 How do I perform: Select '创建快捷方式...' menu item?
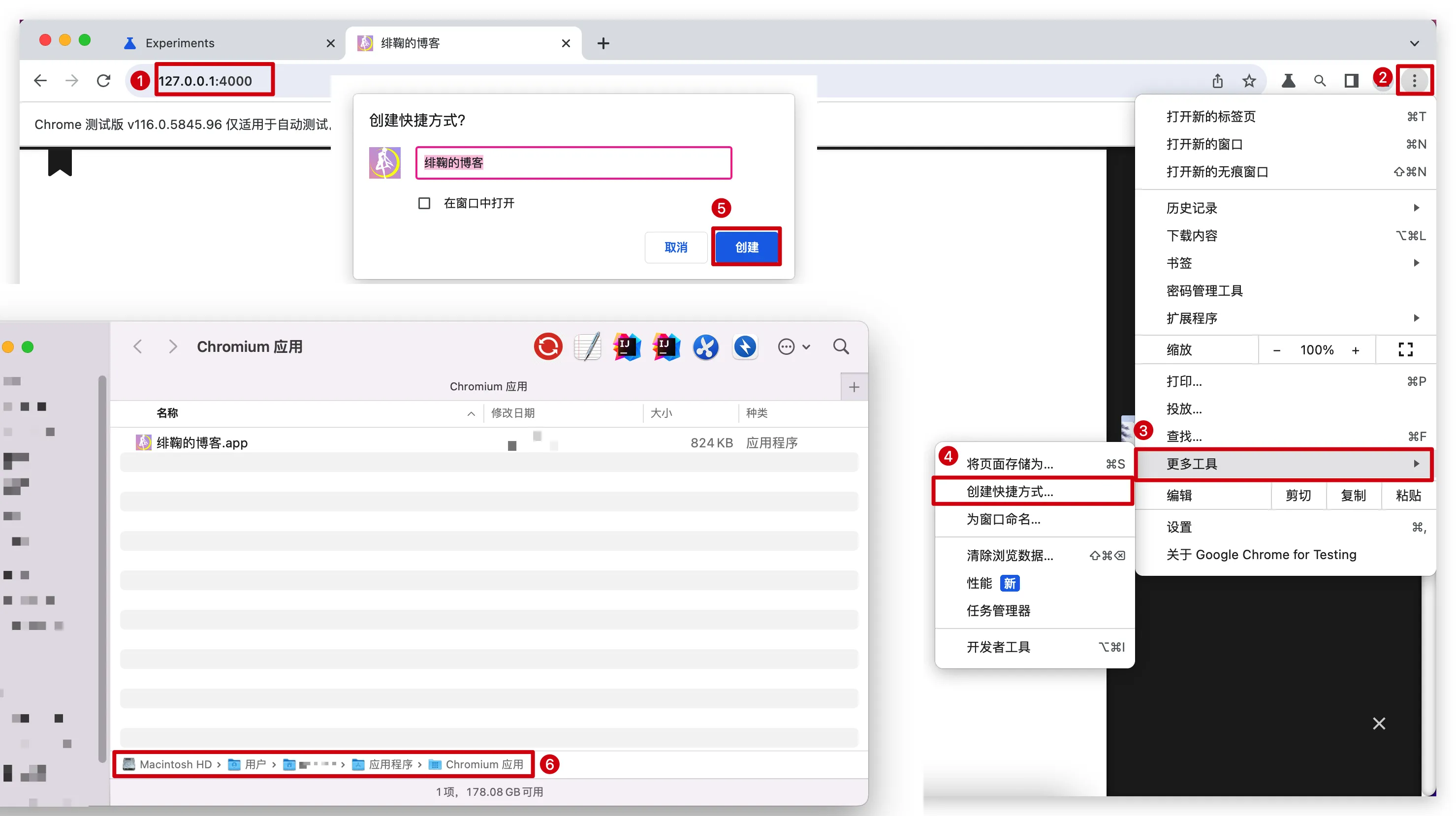(1010, 492)
